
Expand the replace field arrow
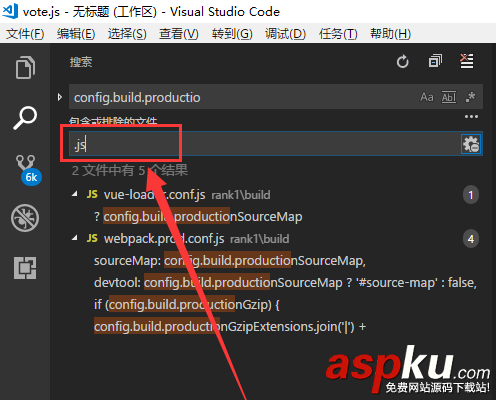60,97
